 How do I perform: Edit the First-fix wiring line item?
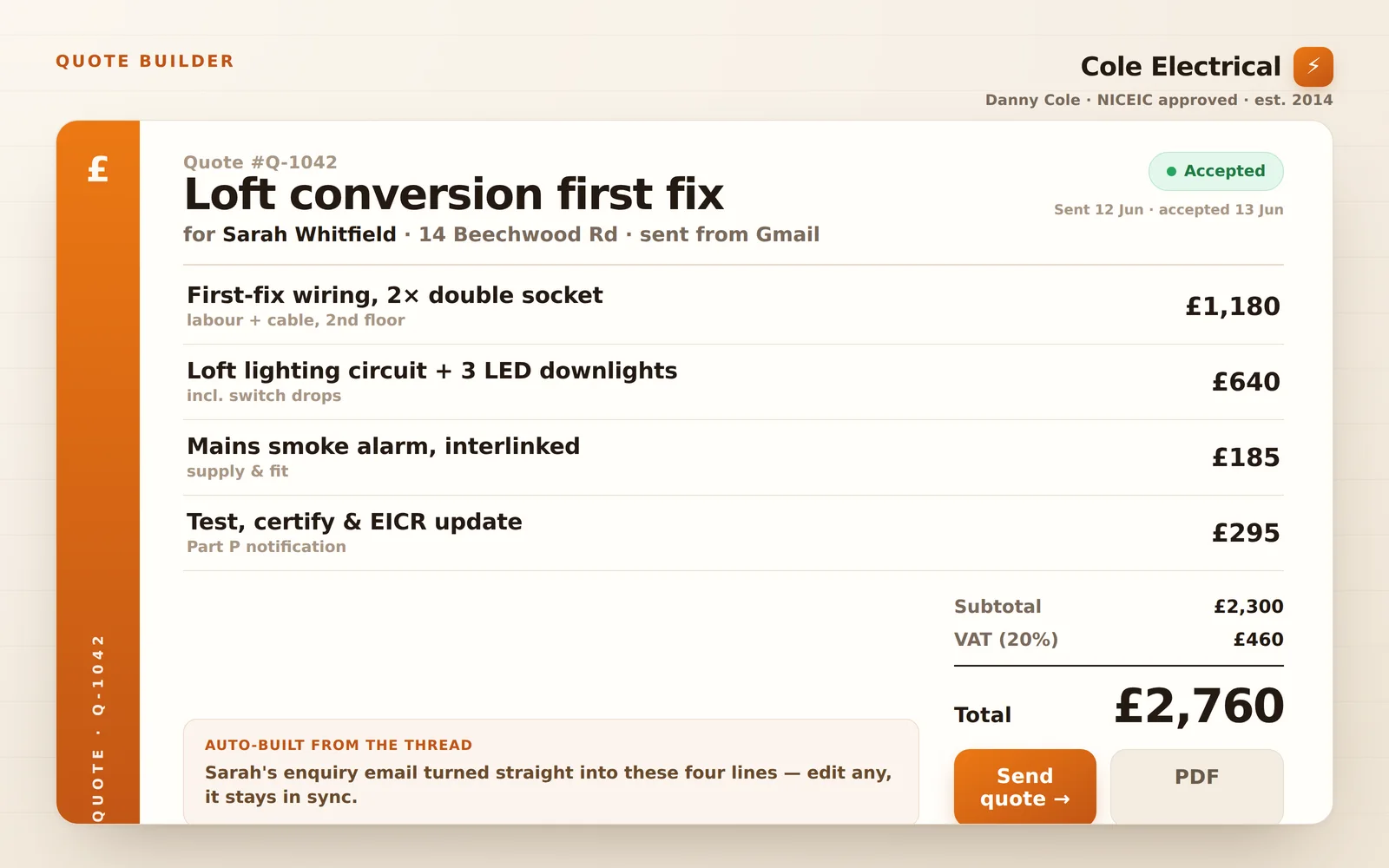coord(734,306)
